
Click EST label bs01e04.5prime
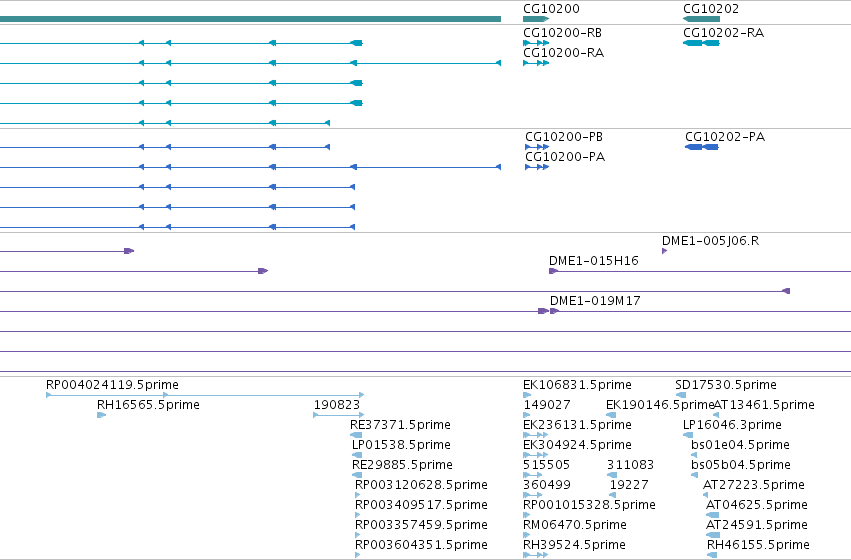[740, 445]
